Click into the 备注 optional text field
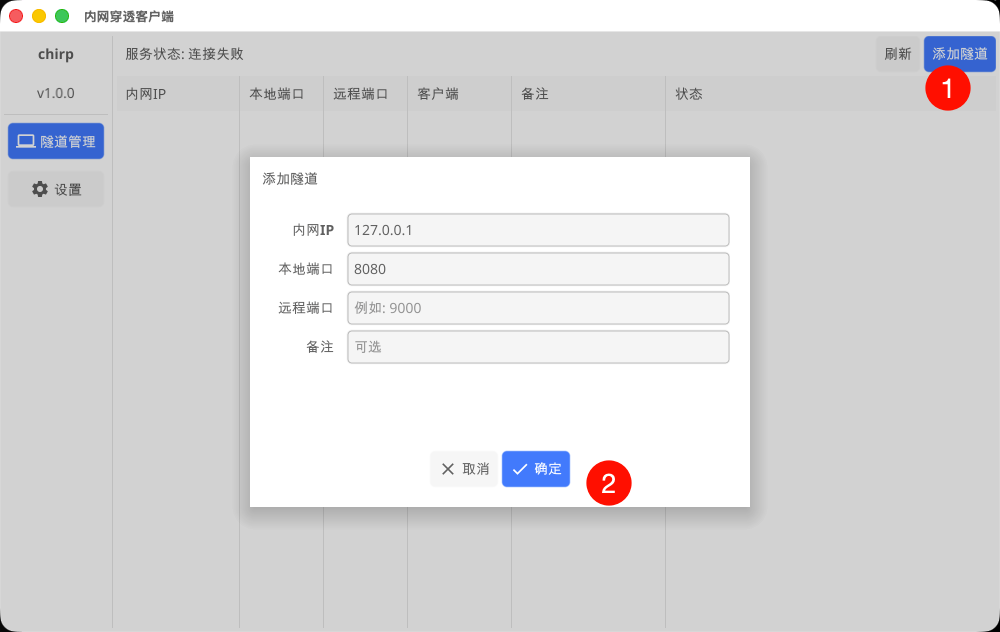1000x632 pixels. pyautogui.click(x=538, y=347)
